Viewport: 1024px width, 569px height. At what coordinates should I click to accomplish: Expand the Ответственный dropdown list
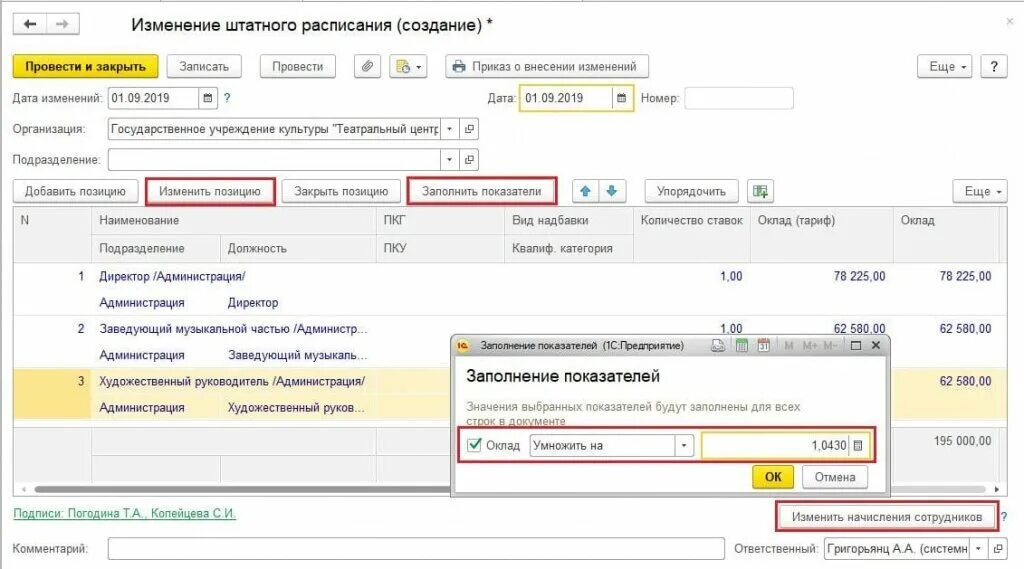point(978,549)
